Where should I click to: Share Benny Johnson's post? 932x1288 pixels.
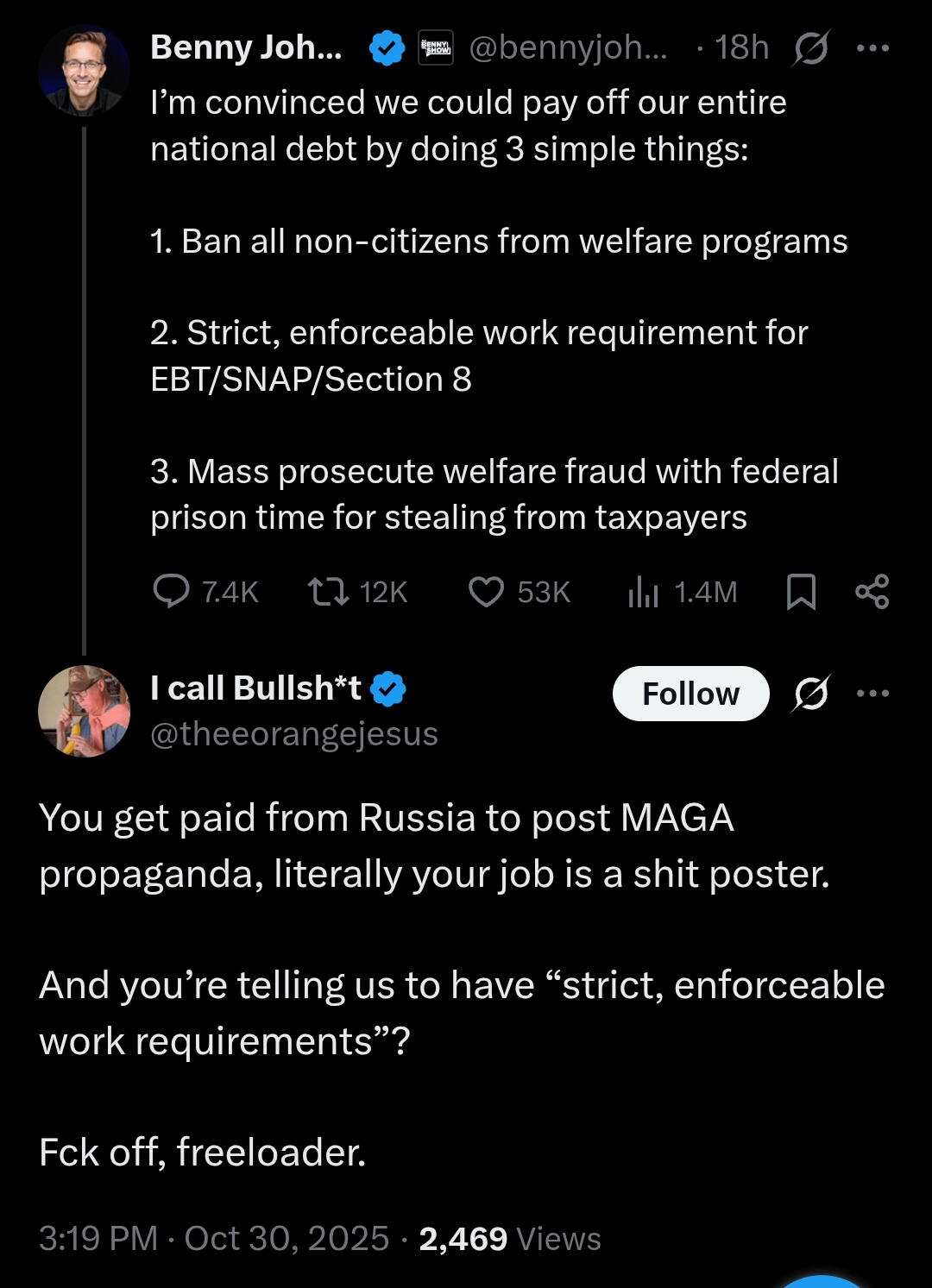(x=872, y=592)
